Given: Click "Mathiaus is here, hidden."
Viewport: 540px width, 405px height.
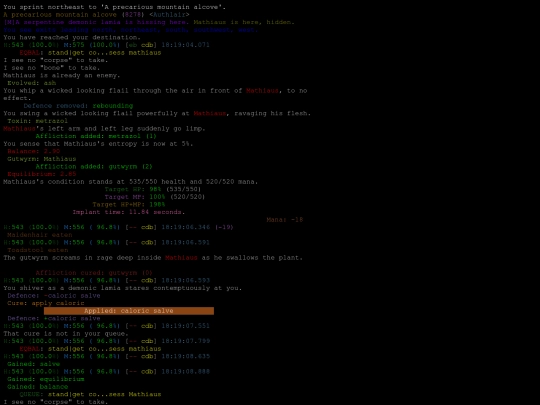Looking at the screenshot, I should [244, 22].
